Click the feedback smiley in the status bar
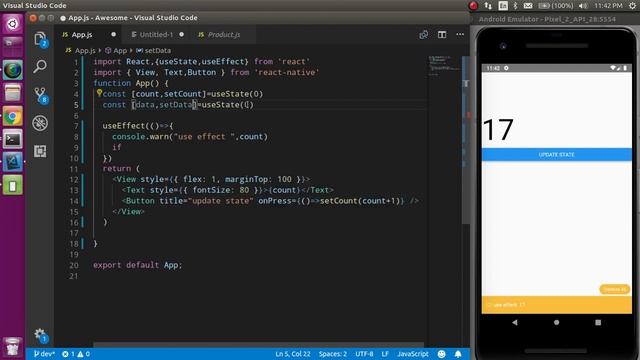Screen dimensions: 640x360 [441, 354]
